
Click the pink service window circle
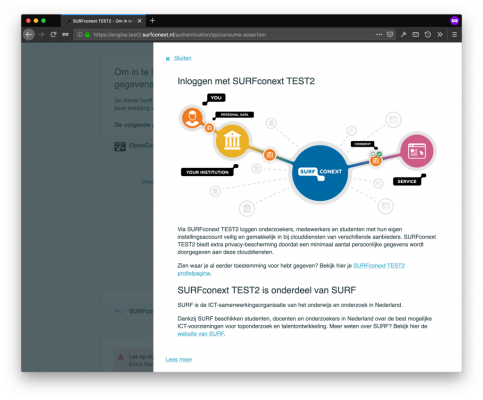pyautogui.click(x=417, y=151)
